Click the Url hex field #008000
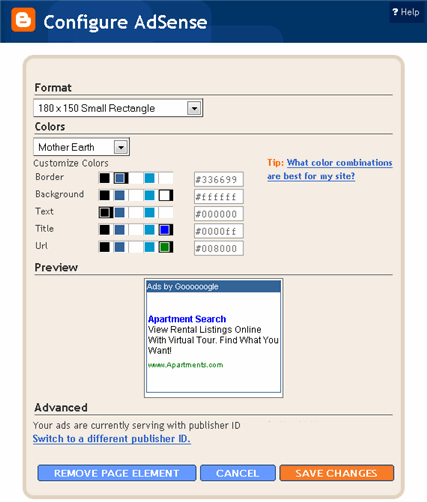Image resolution: width=427 pixels, height=502 pixels. pyautogui.click(x=219, y=248)
